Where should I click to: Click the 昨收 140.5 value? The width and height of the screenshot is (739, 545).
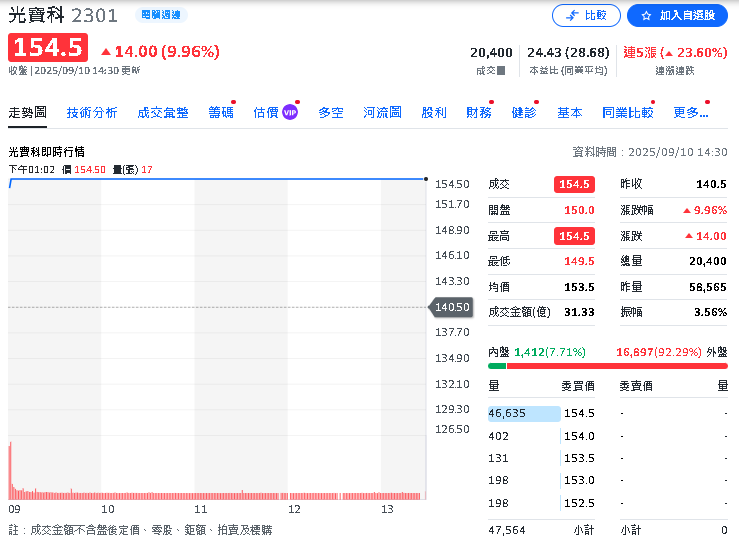pos(711,184)
